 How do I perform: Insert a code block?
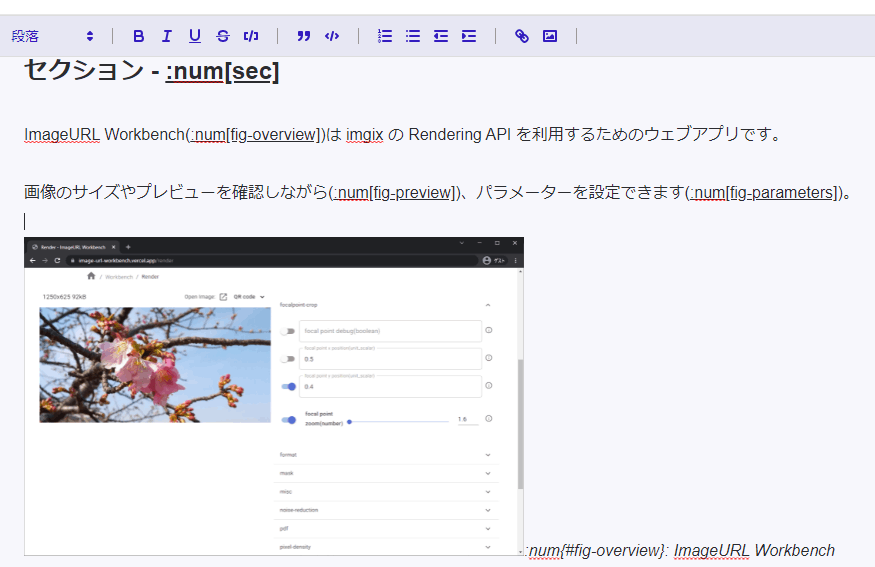(332, 36)
